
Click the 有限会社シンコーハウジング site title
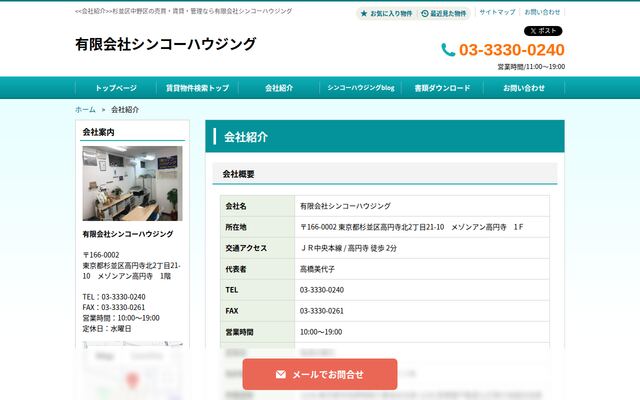pos(166,44)
